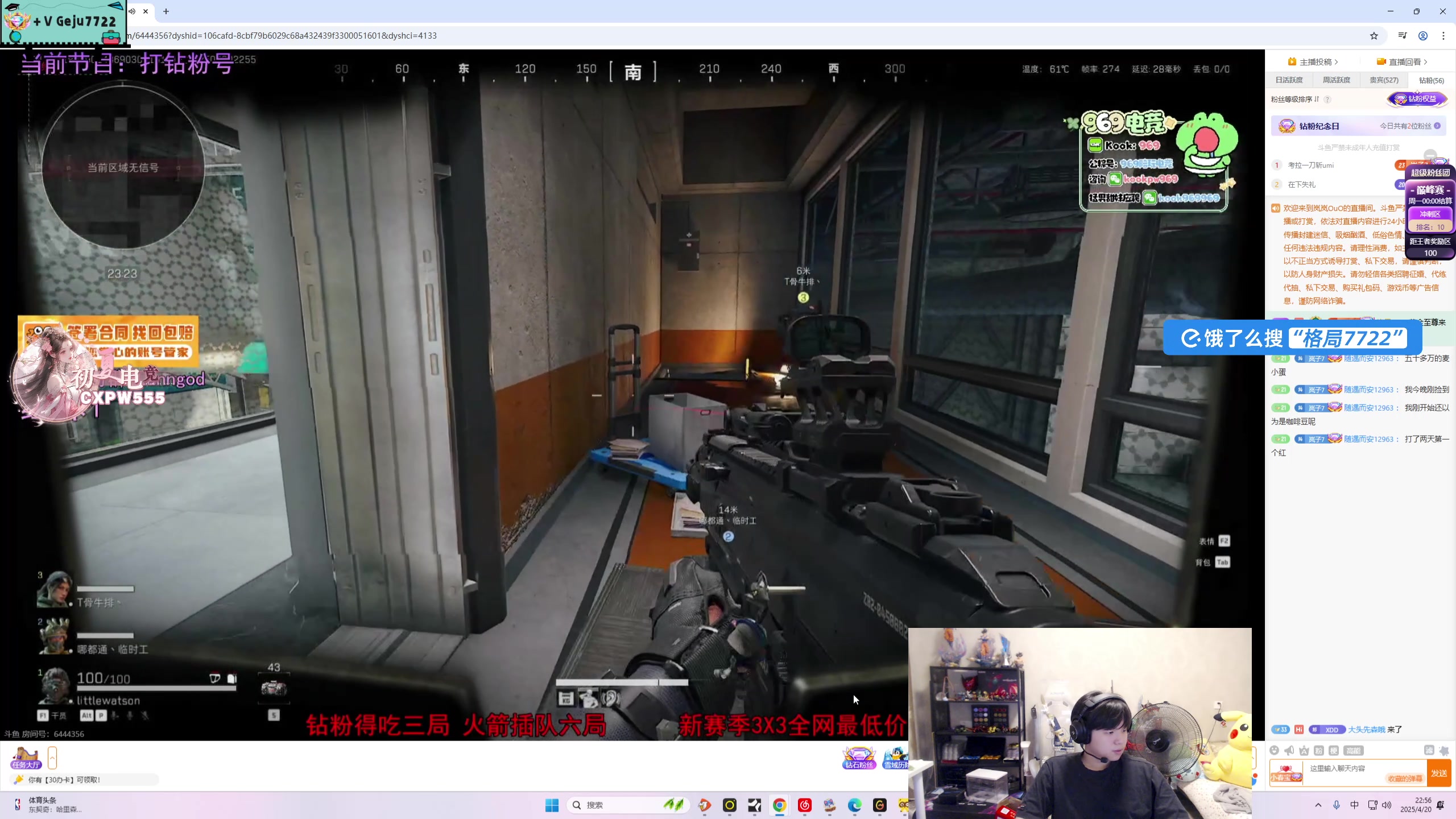Open the Chrome three-dot menu
Screen dimensions: 1456x819
1443,36
